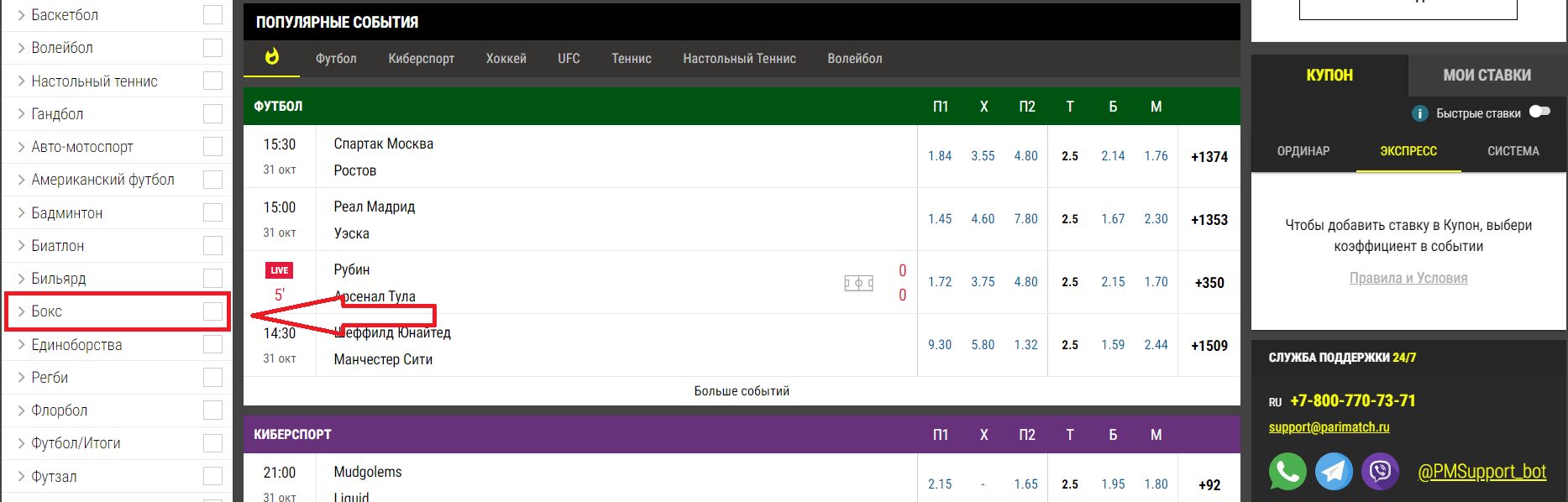Expand the Единоборства category arrow
Viewport: 1568px width, 502px height.
pyautogui.click(x=21, y=345)
